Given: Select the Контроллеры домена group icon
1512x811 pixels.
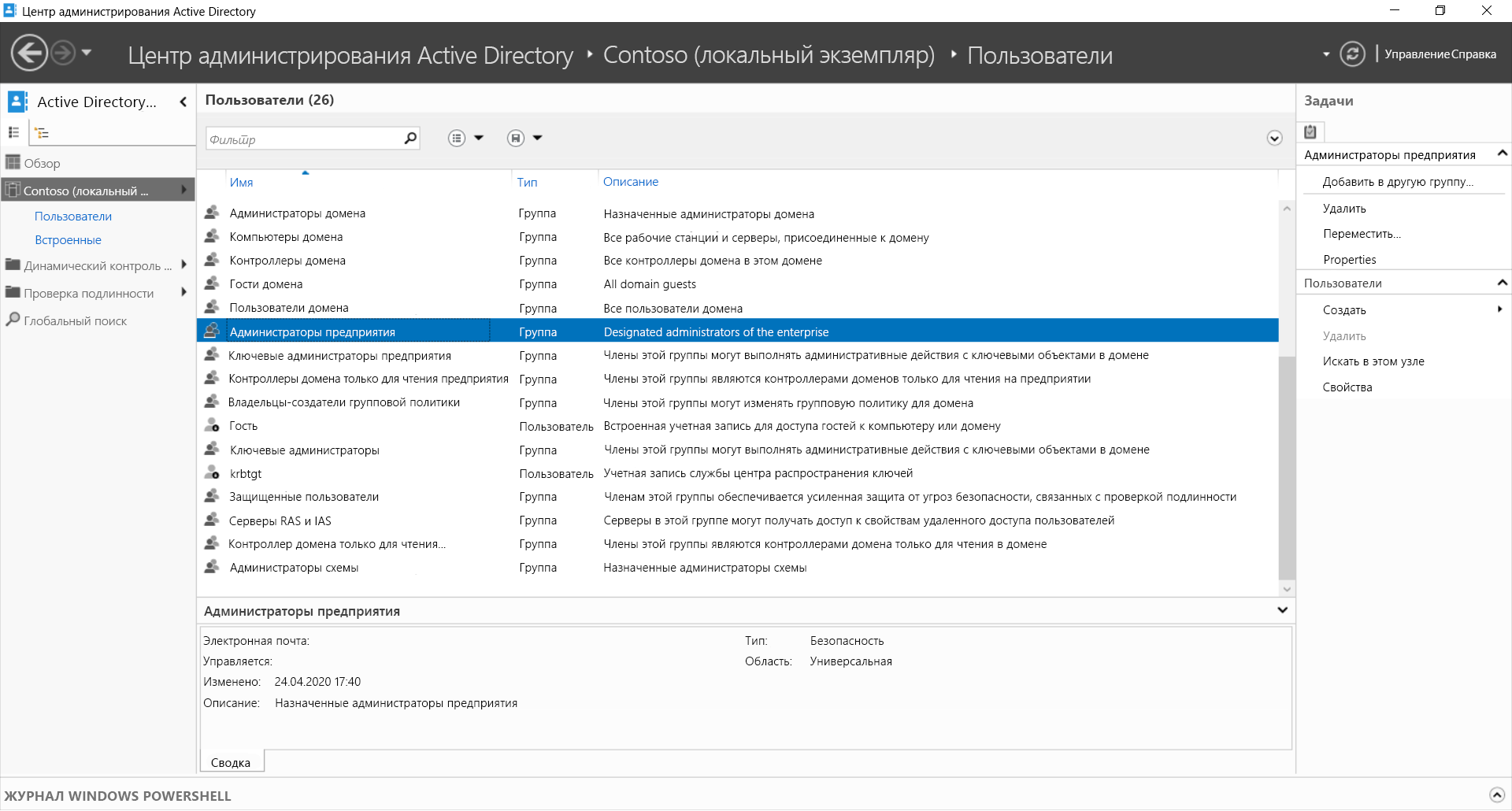Looking at the screenshot, I should click(x=212, y=260).
